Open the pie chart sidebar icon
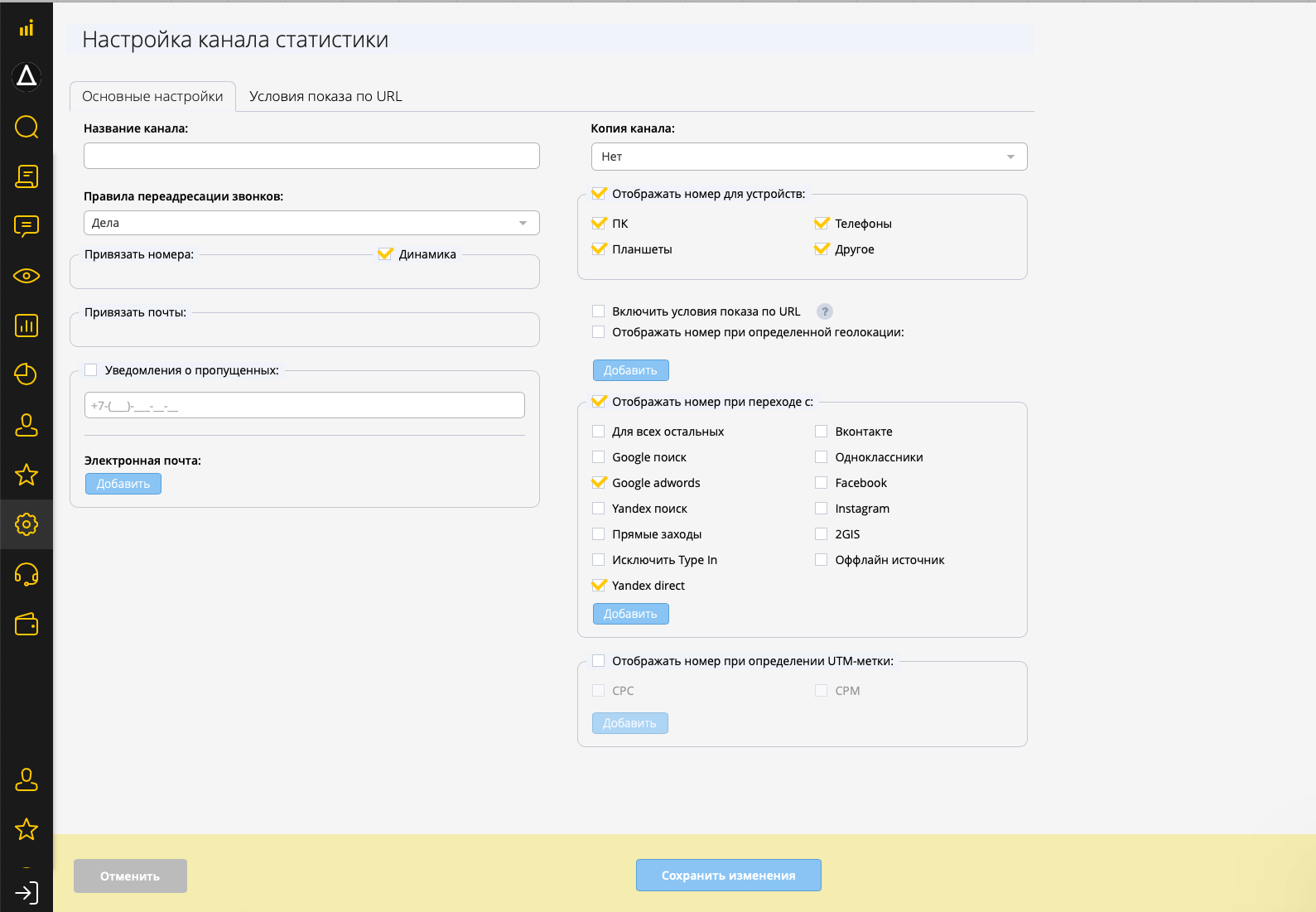1316x912 pixels. (x=27, y=374)
